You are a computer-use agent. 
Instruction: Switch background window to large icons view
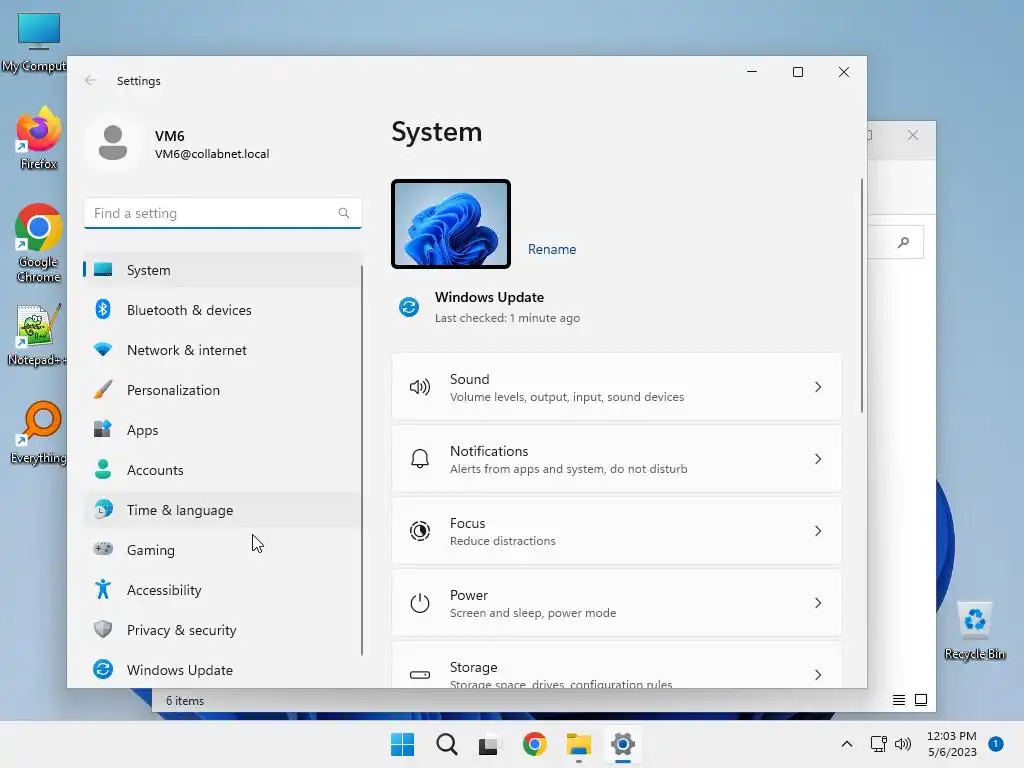pos(921,700)
